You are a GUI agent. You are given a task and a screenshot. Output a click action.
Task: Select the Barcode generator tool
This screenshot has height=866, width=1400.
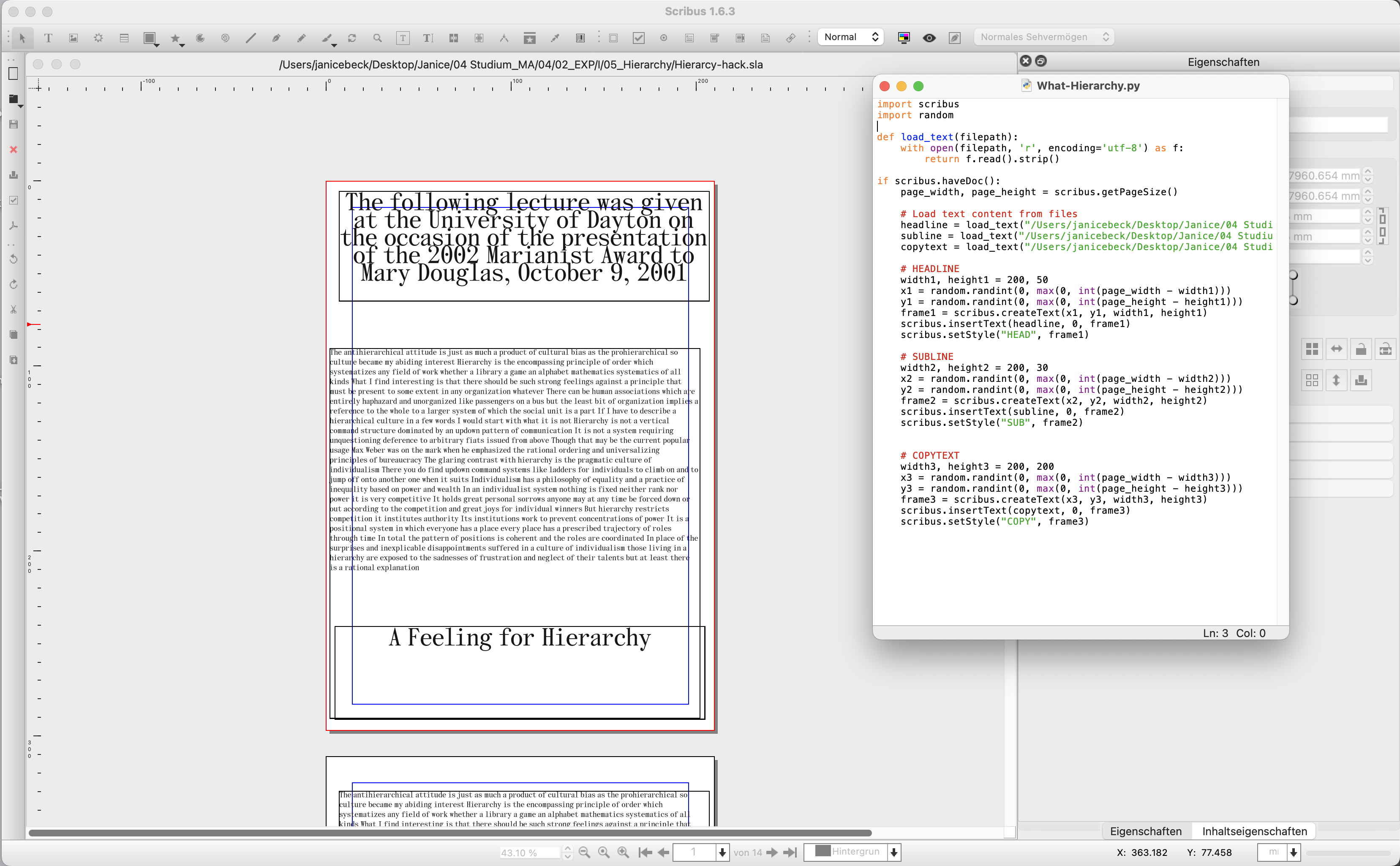coord(580,38)
